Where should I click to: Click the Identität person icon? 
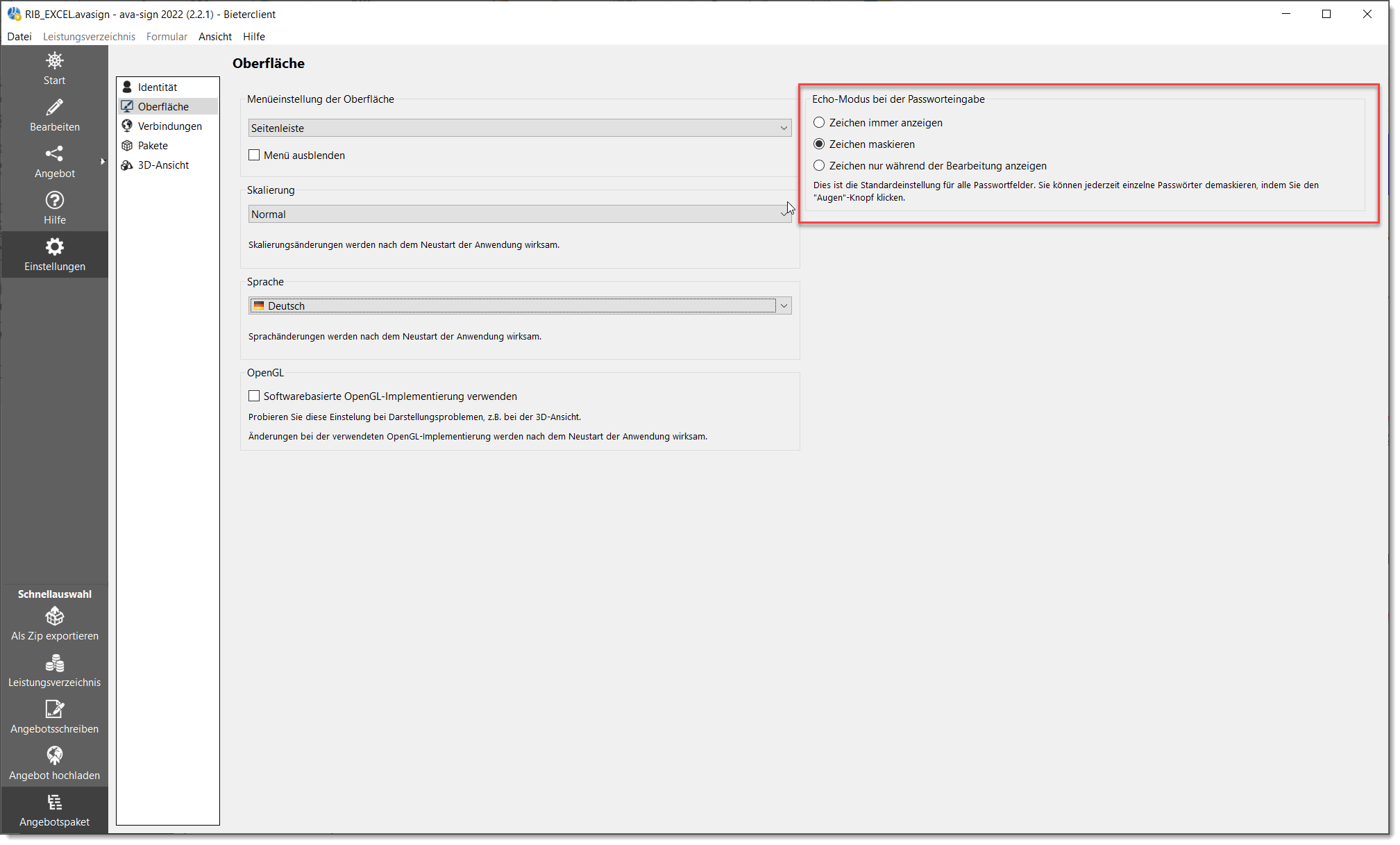click(127, 87)
